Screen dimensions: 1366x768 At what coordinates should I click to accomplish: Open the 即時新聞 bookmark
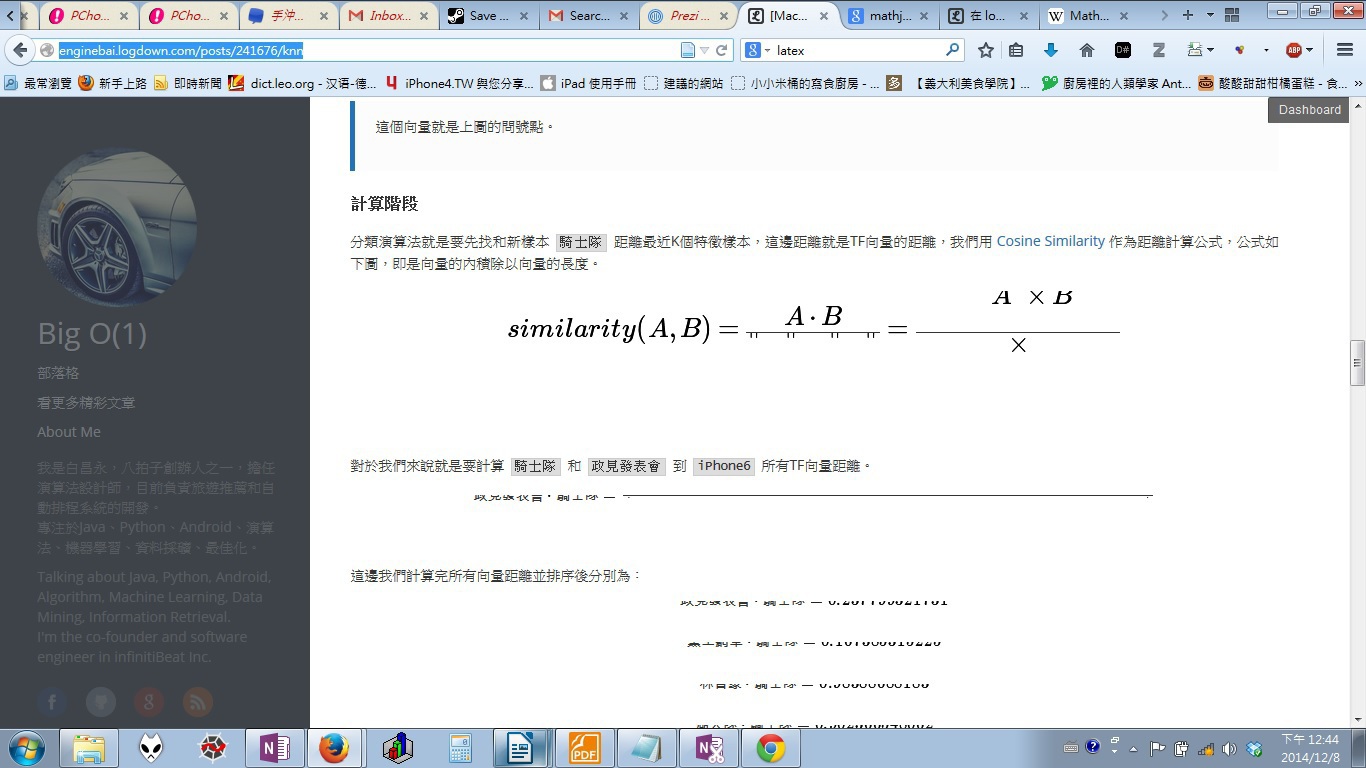coord(187,83)
